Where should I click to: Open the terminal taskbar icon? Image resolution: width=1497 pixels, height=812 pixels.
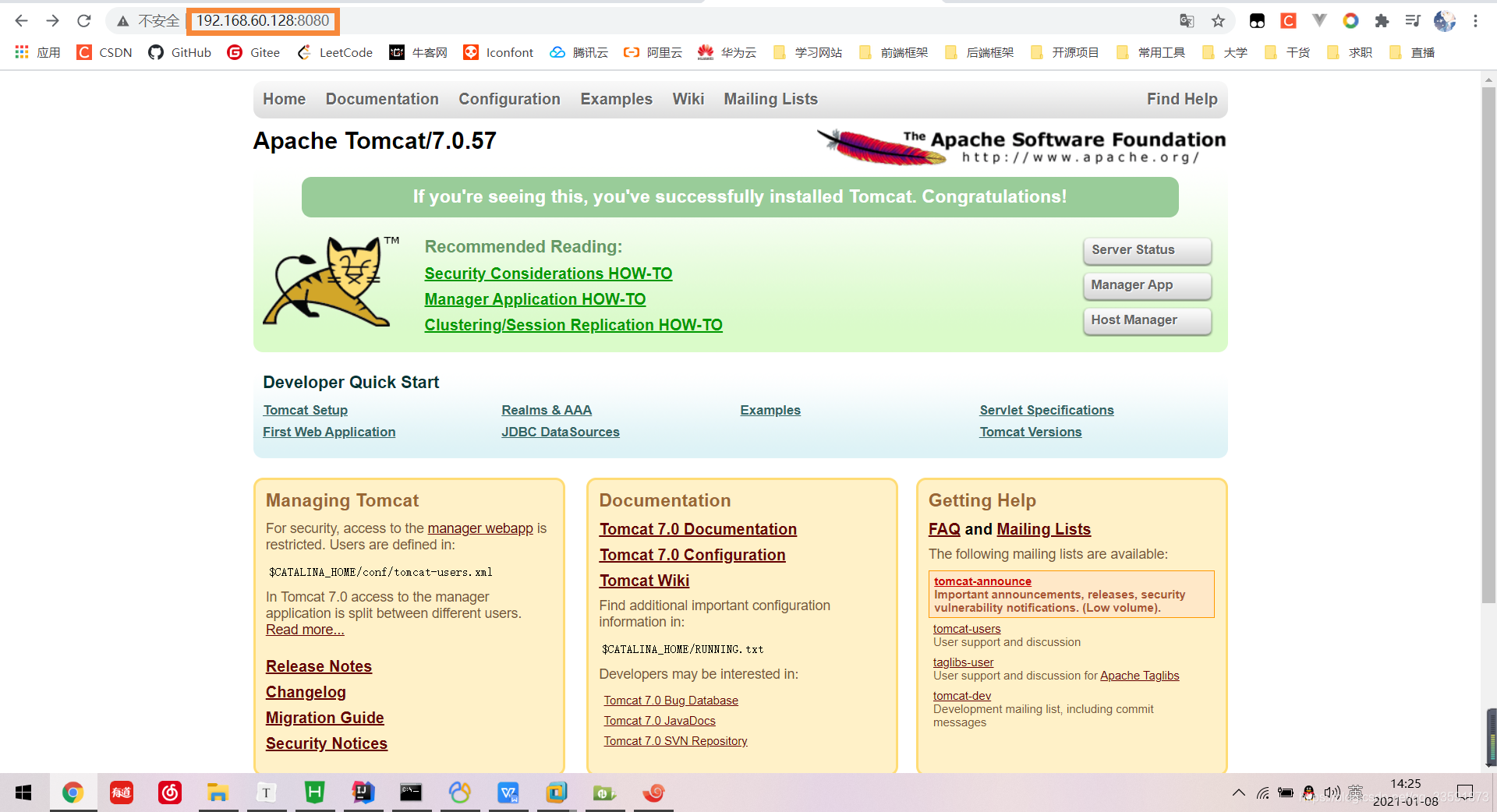[x=411, y=793]
